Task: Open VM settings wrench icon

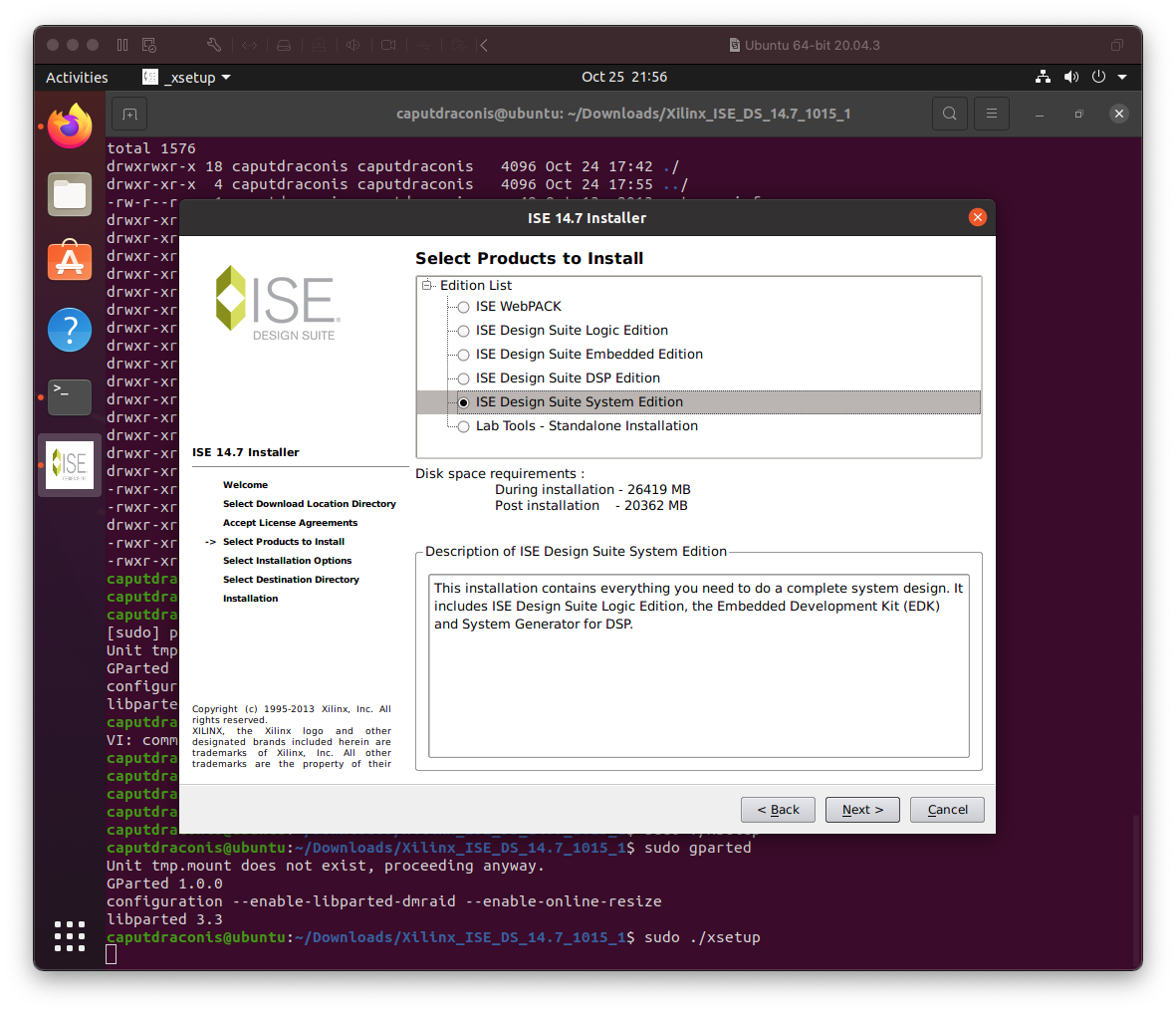Action: click(x=214, y=45)
